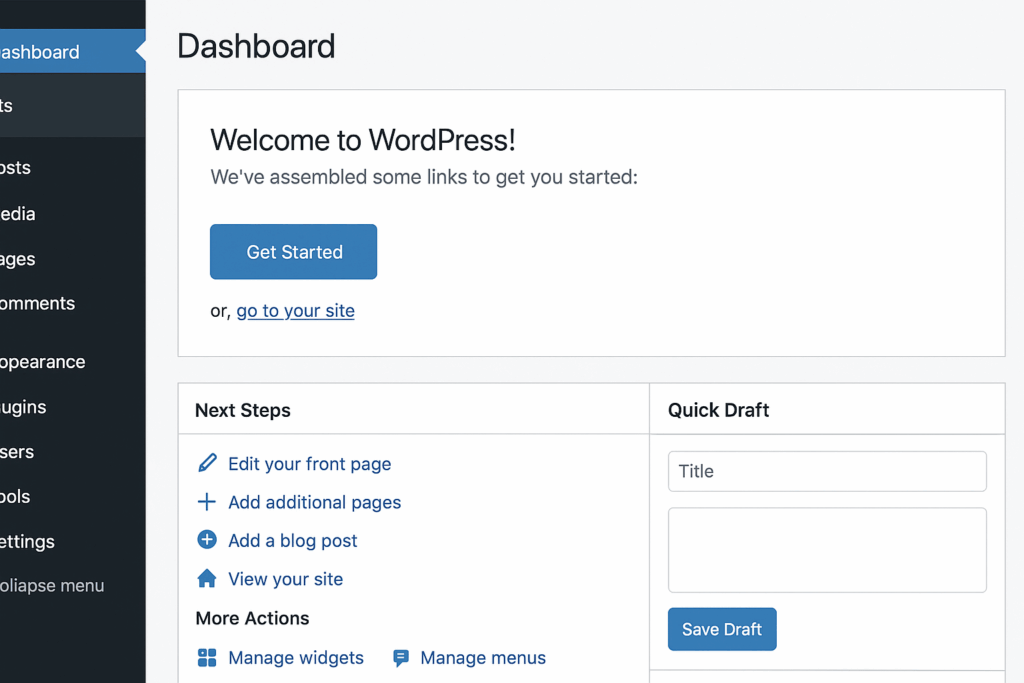Navigate to Plugins in the sidebar
This screenshot has height=683, width=1024.
[x=24, y=407]
